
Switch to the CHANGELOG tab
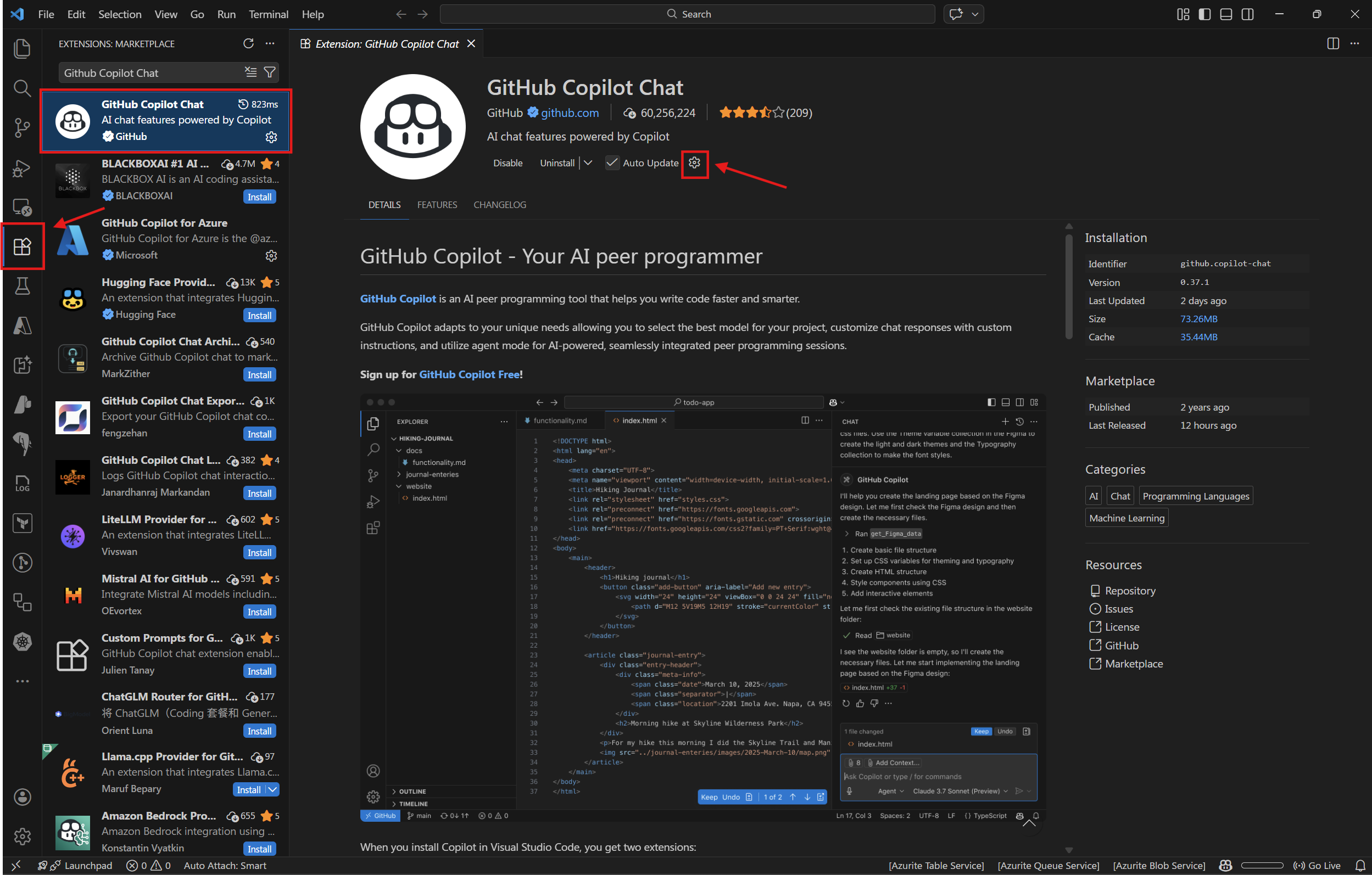click(x=500, y=205)
